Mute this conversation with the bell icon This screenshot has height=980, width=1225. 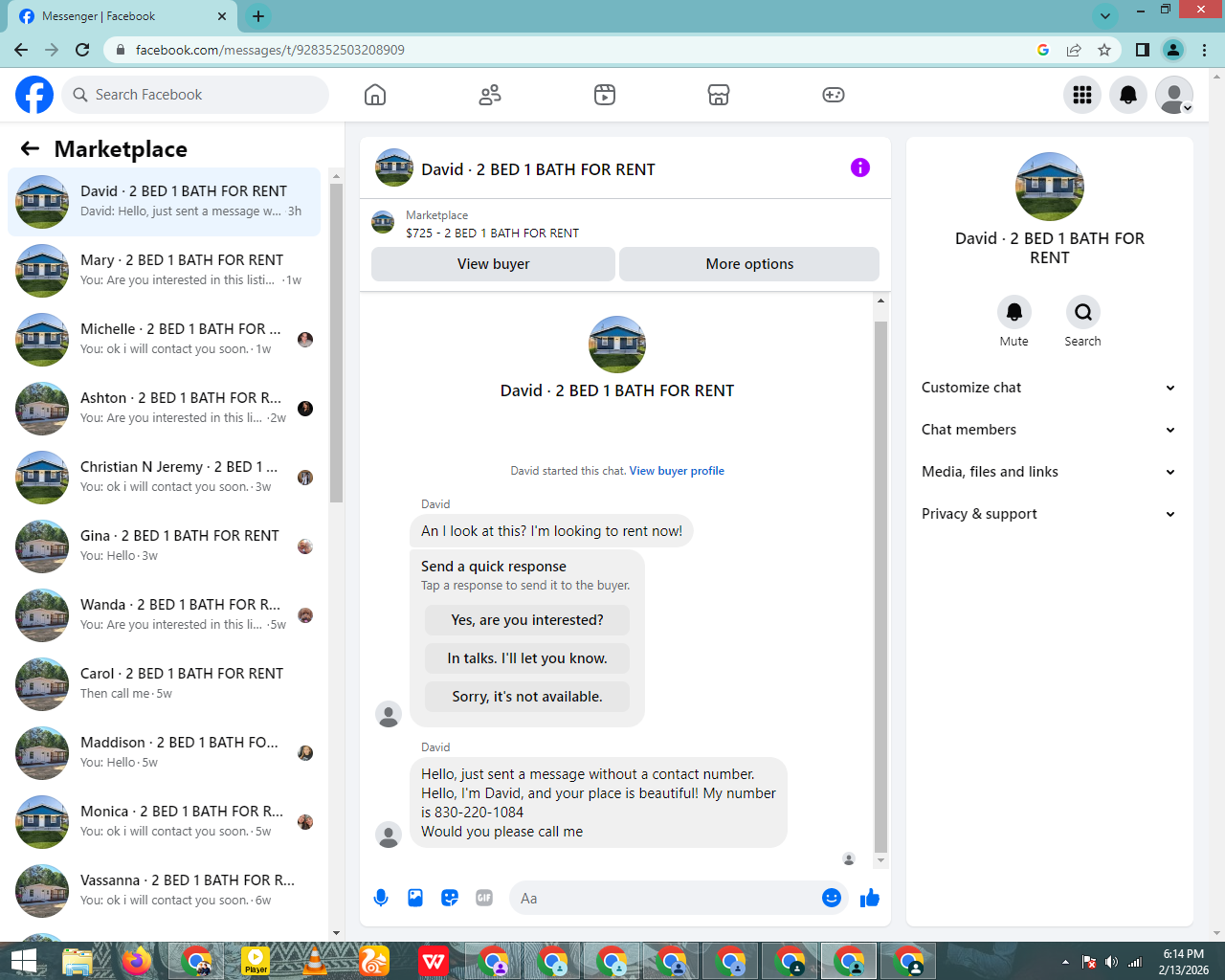[x=1014, y=312]
